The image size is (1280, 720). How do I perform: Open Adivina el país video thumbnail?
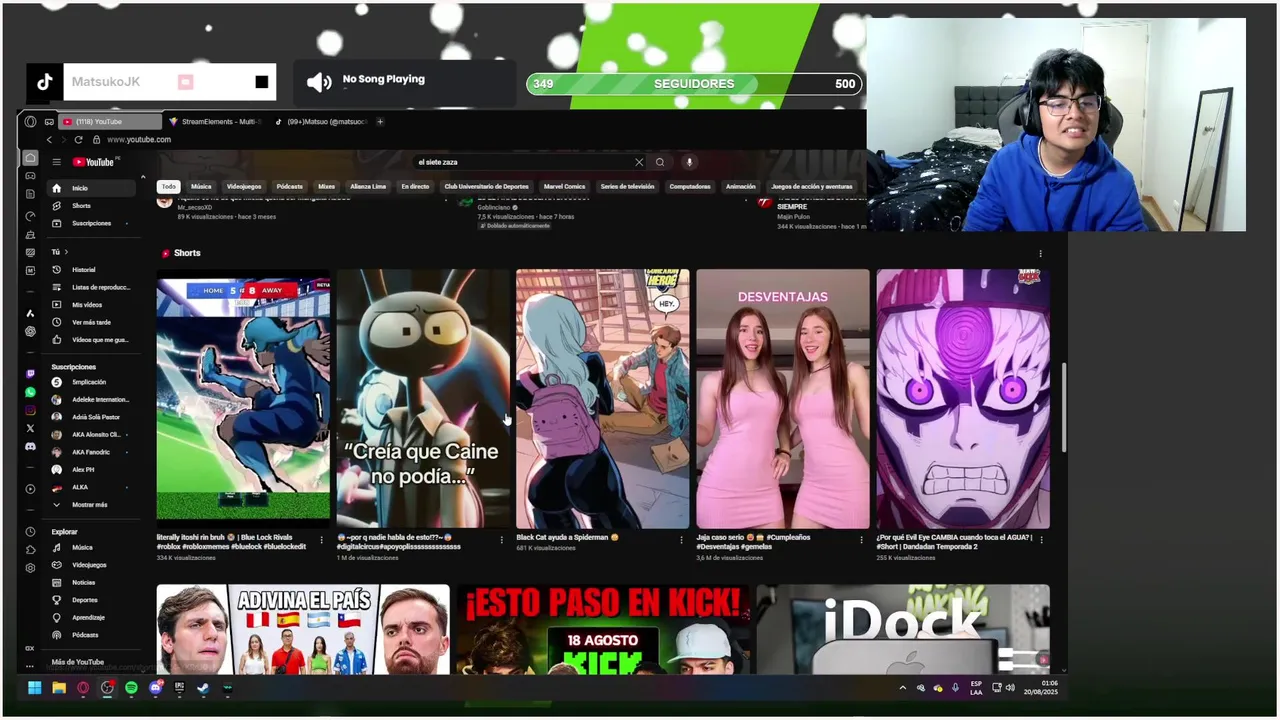tap(303, 629)
